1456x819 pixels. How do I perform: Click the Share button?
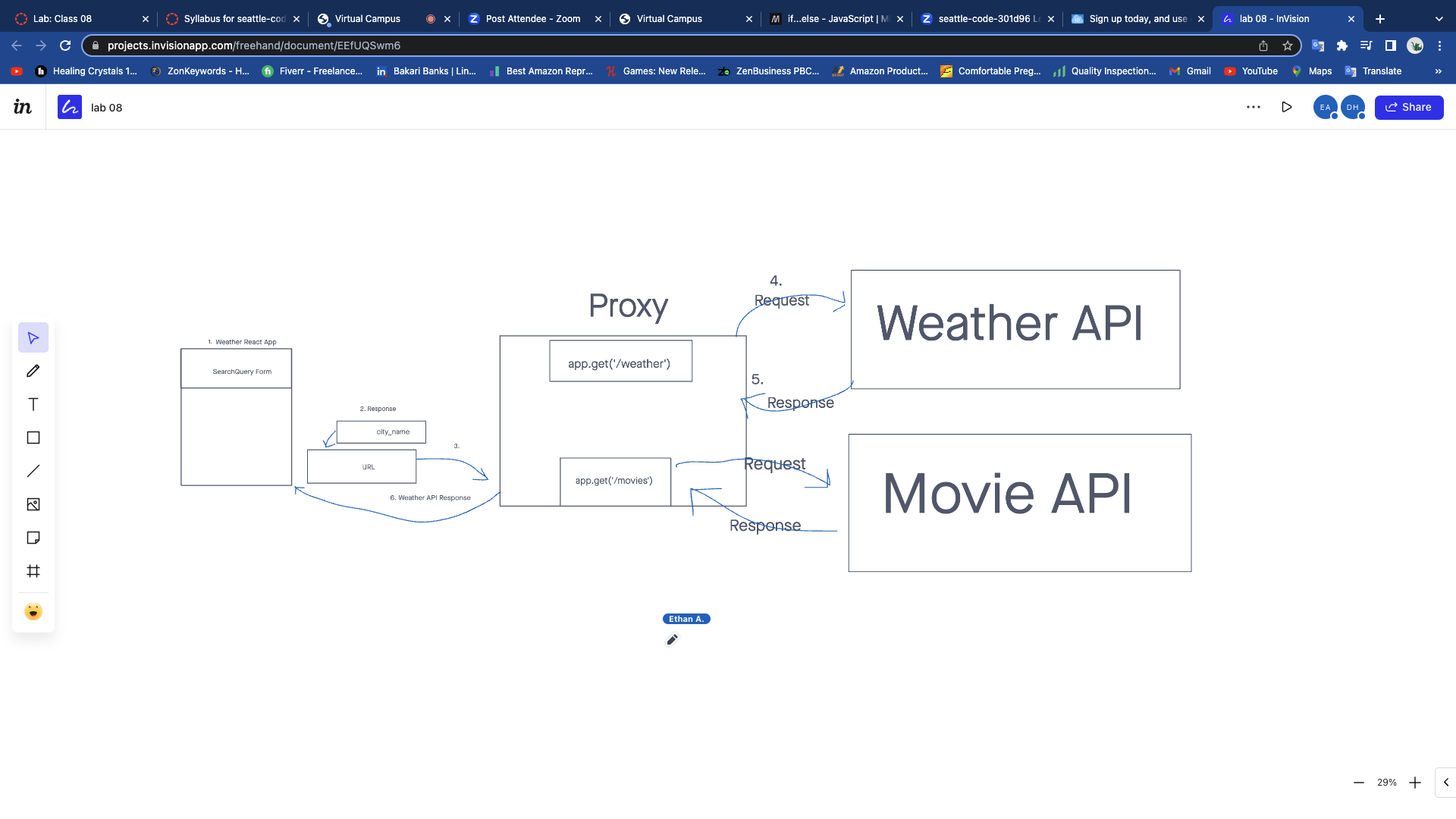pos(1408,108)
